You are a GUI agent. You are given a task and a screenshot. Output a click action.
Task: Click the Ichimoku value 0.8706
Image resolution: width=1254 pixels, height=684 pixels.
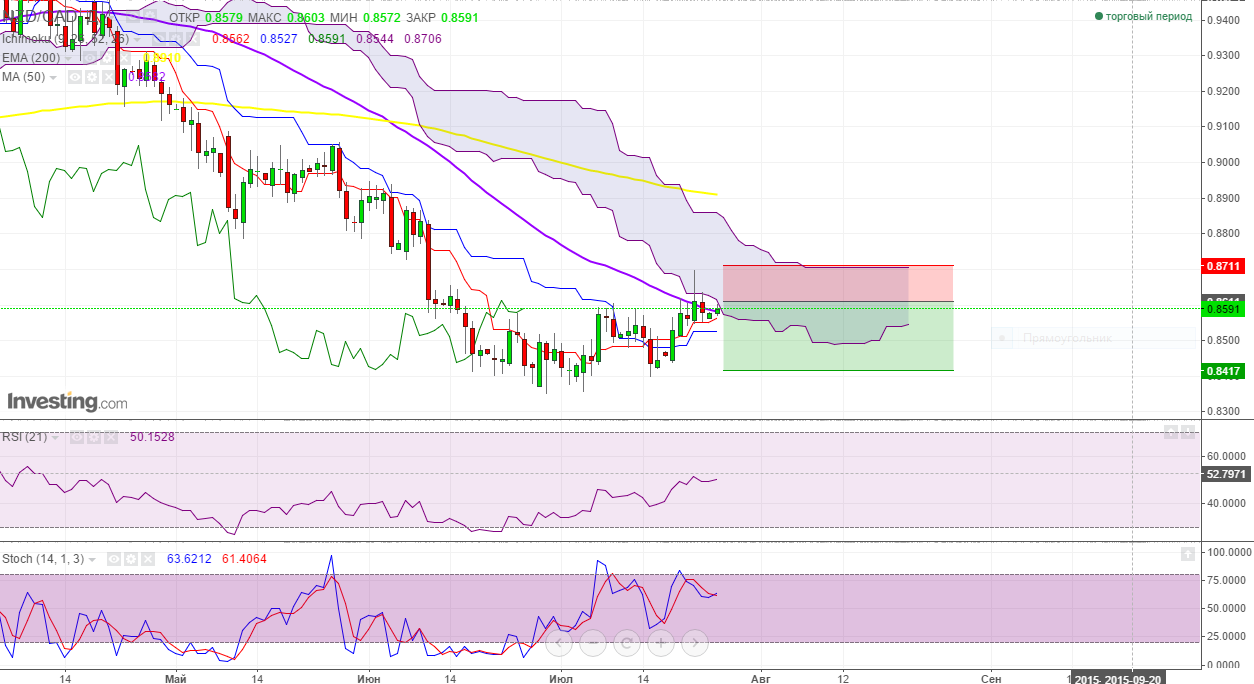[x=423, y=39]
